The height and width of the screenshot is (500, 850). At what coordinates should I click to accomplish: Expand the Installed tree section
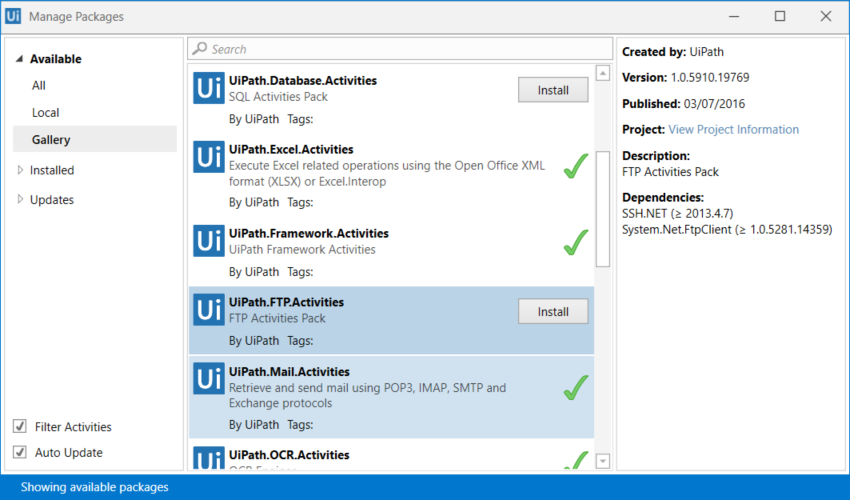click(x=20, y=170)
